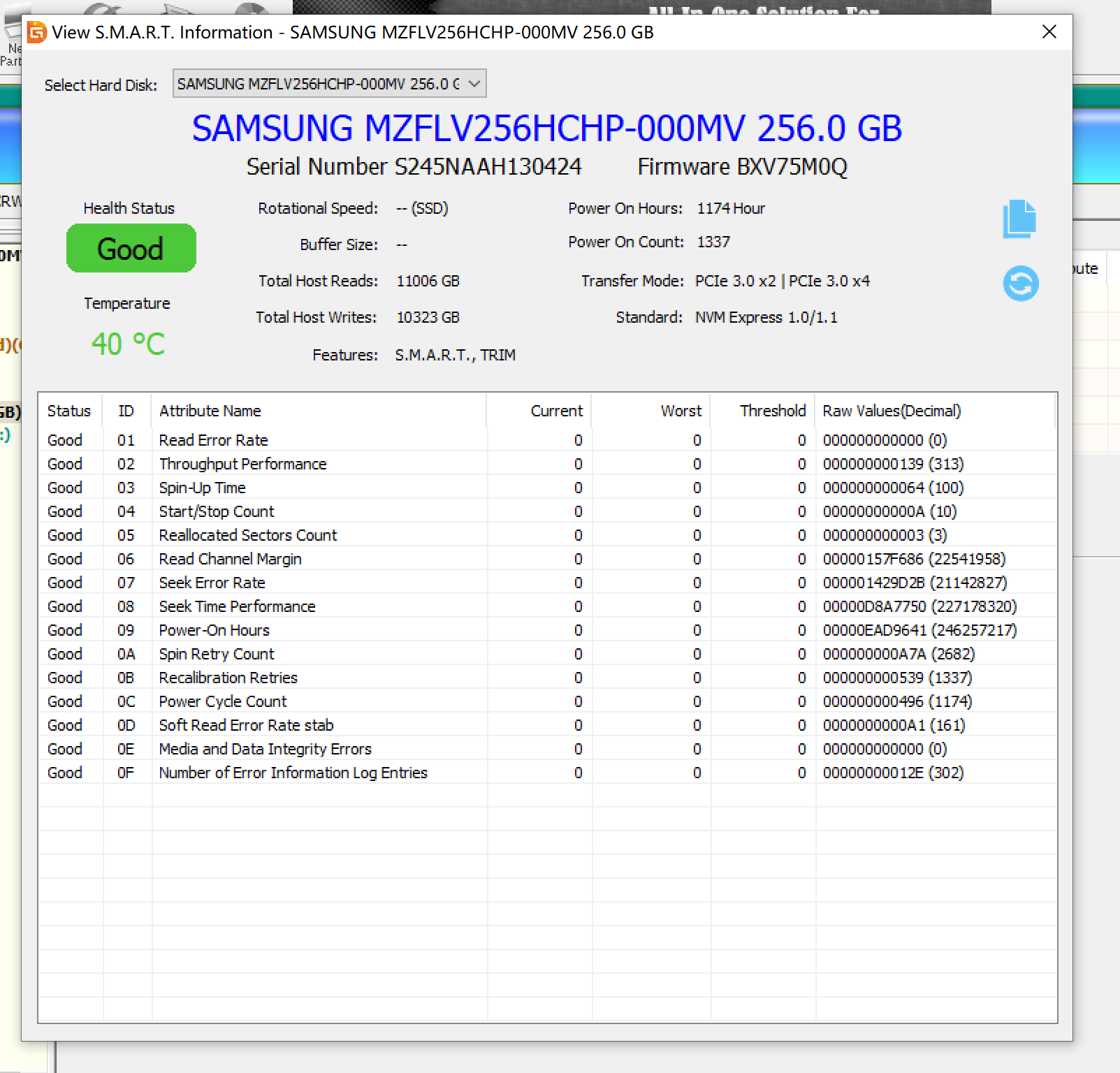Click raw value 000000000539 (1337)
Image resolution: width=1120 pixels, height=1073 pixels.
(x=897, y=678)
